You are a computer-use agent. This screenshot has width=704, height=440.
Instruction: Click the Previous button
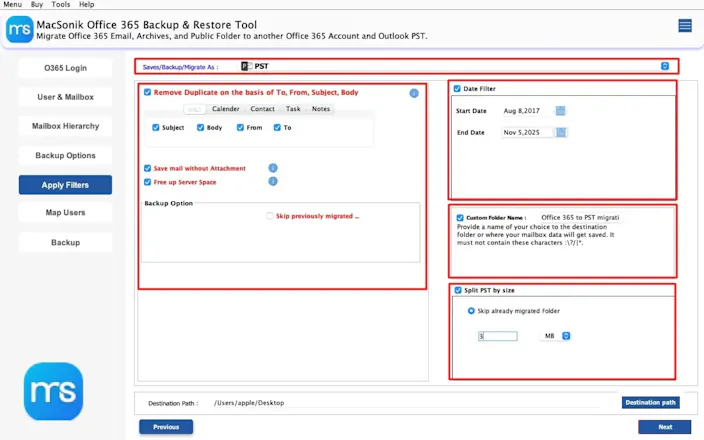166,427
